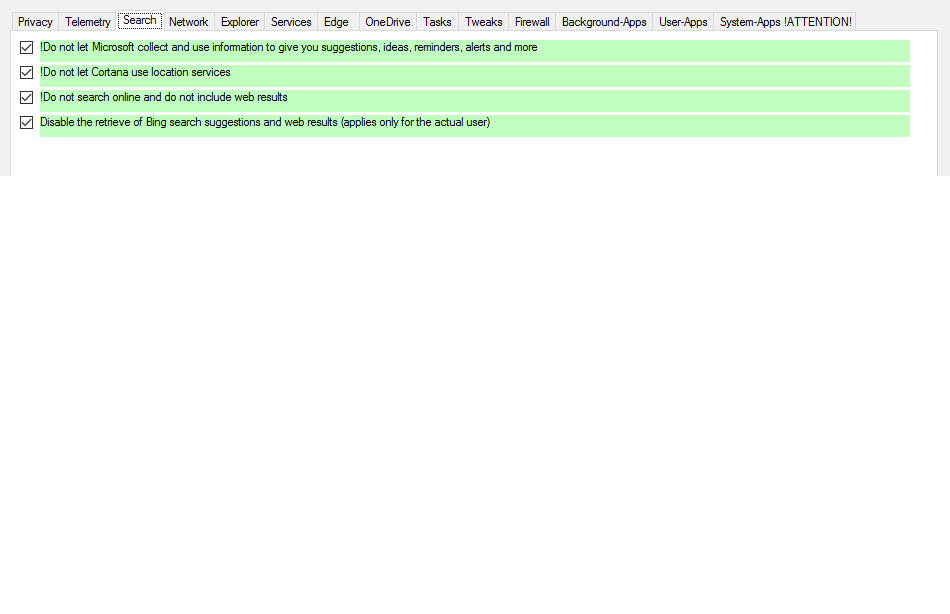Go to the Network tab
This screenshot has height=614, width=950.
click(x=188, y=22)
